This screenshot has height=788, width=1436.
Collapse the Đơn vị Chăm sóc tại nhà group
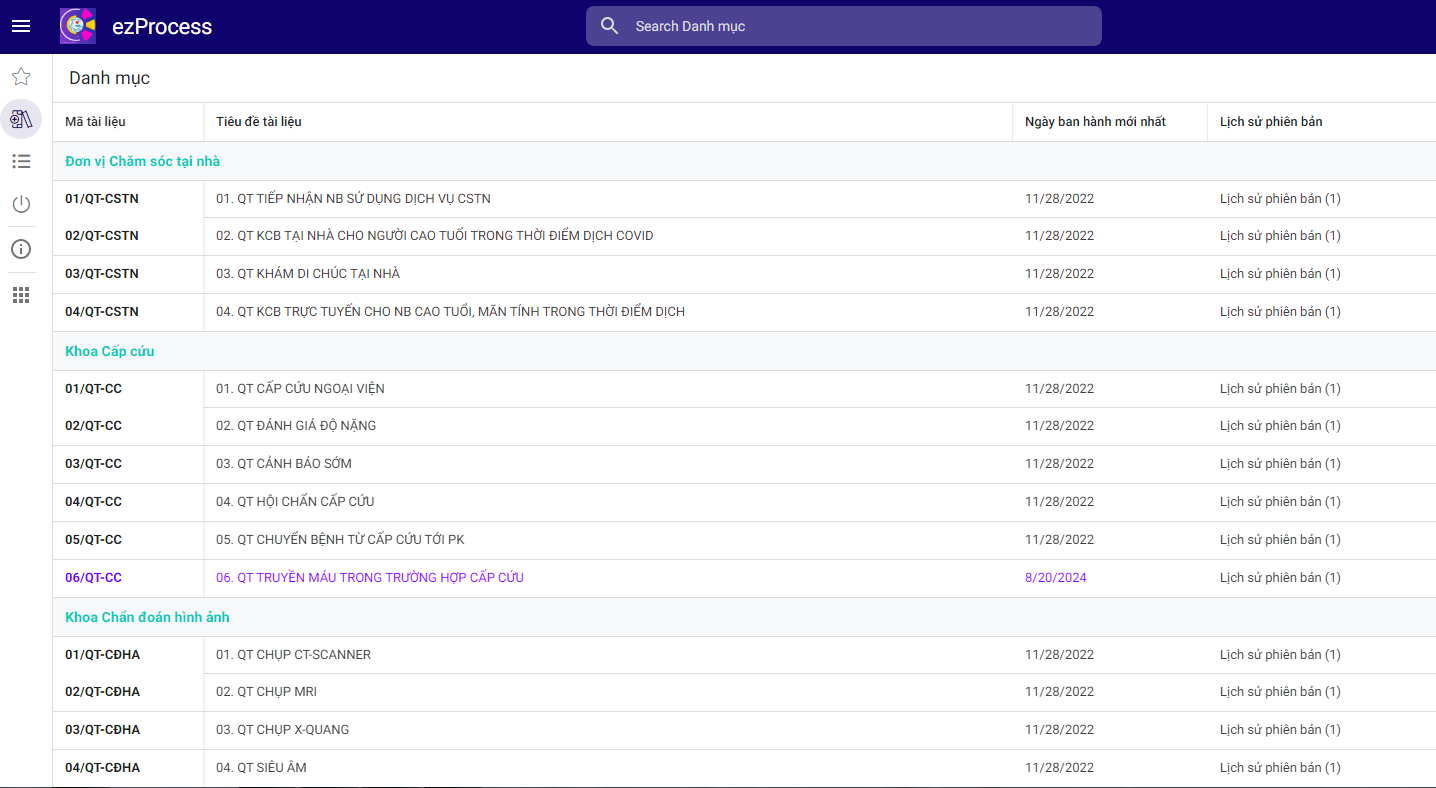142,161
